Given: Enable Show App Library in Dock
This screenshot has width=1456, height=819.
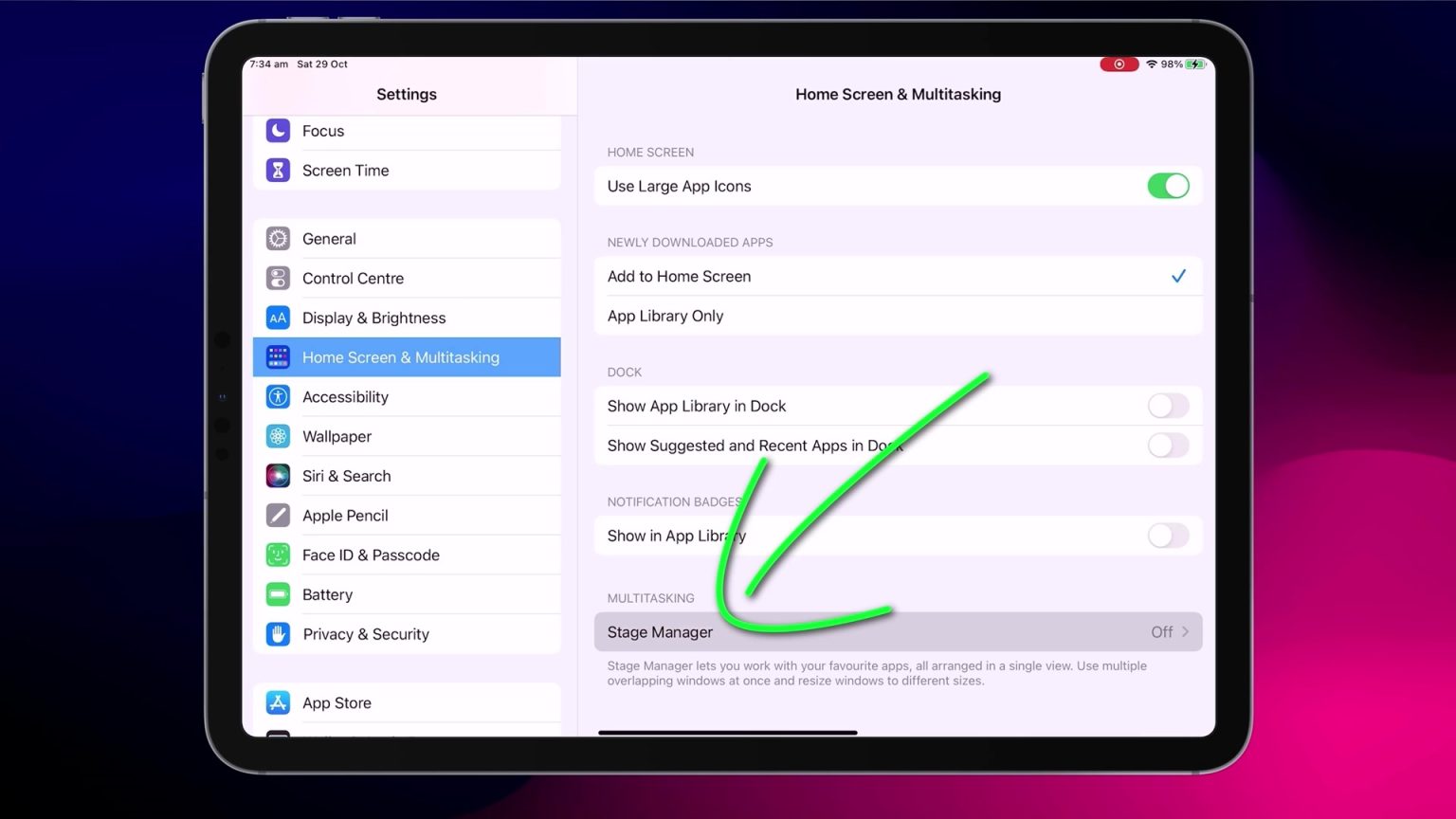Looking at the screenshot, I should [1168, 406].
